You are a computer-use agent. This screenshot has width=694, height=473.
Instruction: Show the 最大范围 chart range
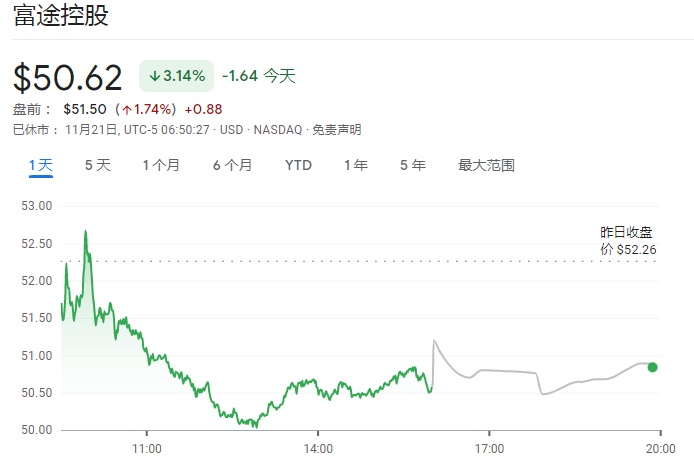tap(486, 165)
